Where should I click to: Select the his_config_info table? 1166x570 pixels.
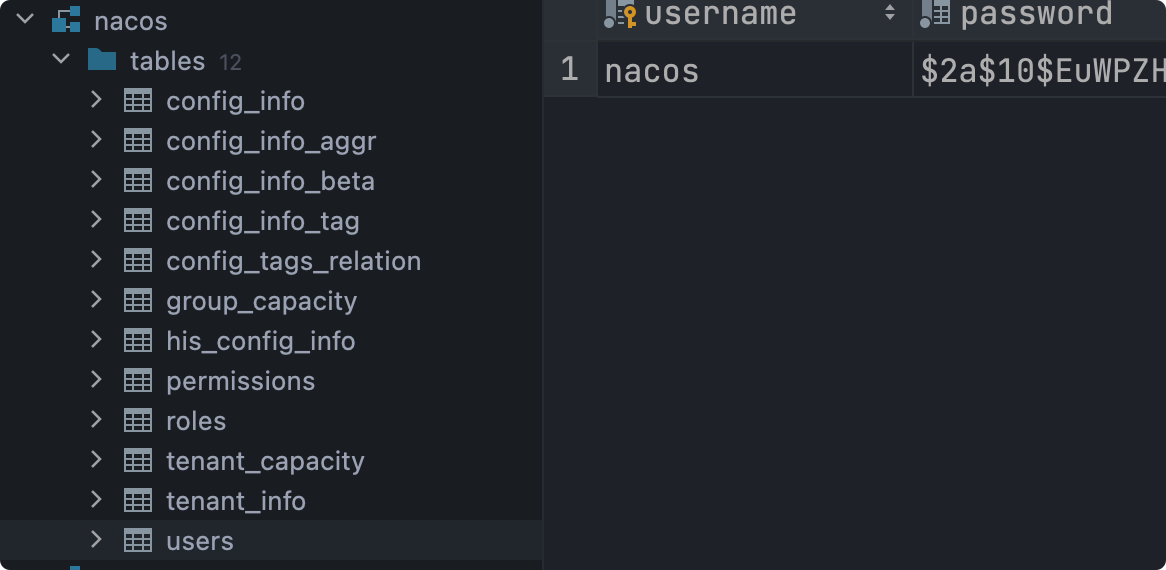click(260, 341)
